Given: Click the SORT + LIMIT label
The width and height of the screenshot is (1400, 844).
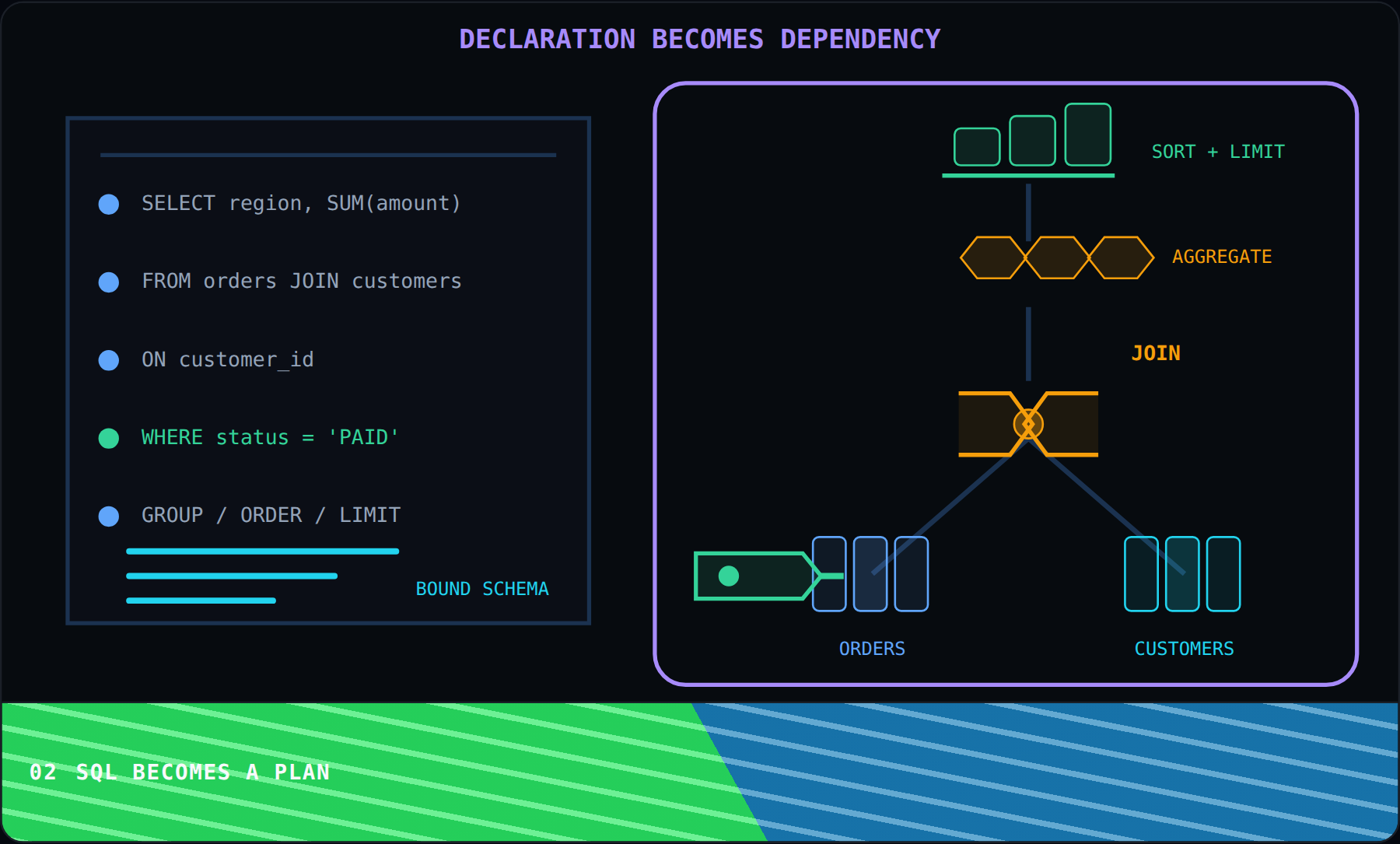Looking at the screenshot, I should 1218,152.
